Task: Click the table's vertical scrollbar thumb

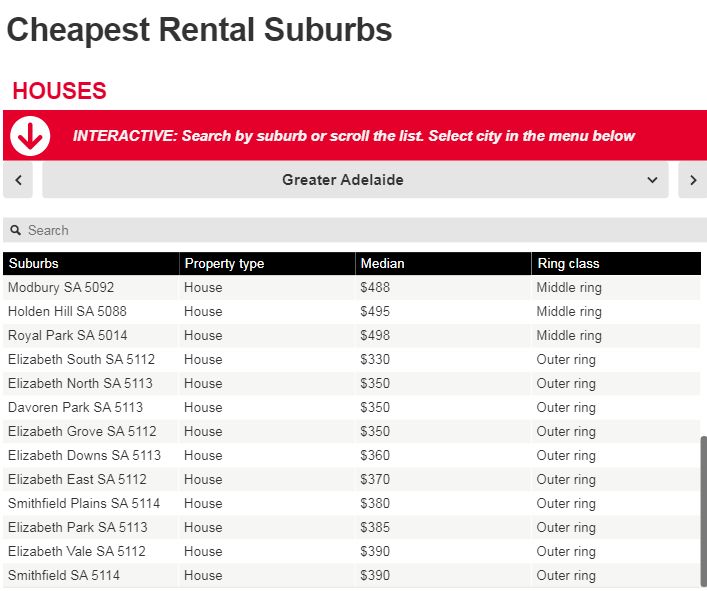Action: coord(703,510)
